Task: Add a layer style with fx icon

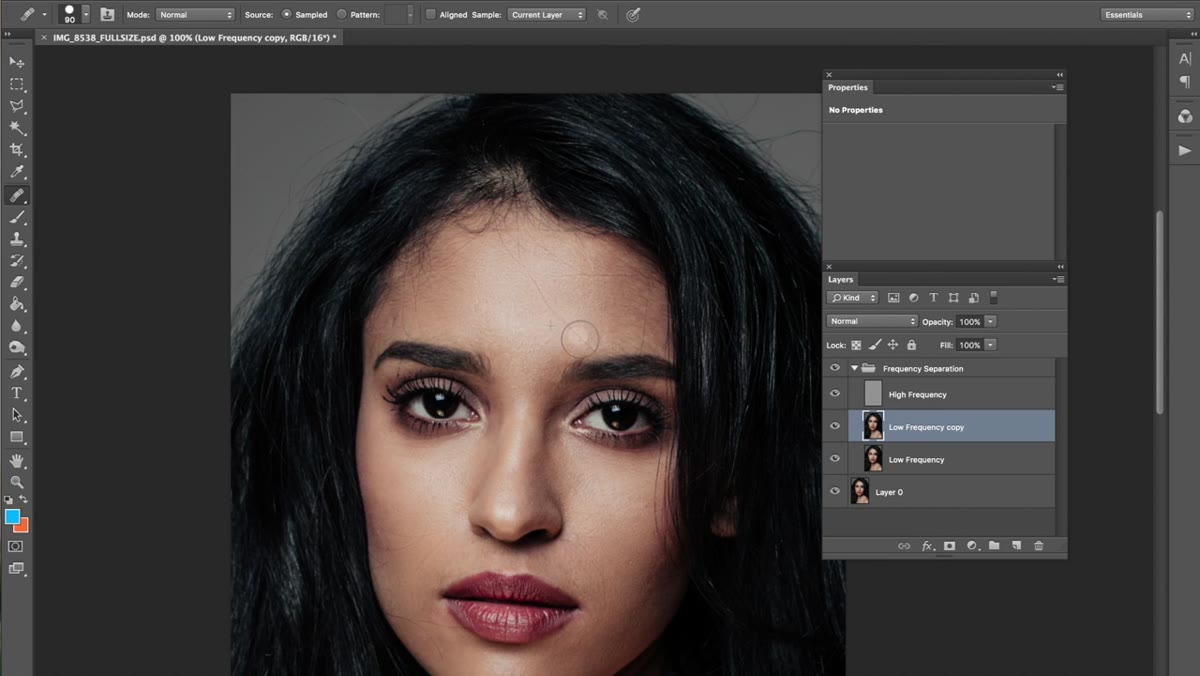Action: [x=927, y=546]
